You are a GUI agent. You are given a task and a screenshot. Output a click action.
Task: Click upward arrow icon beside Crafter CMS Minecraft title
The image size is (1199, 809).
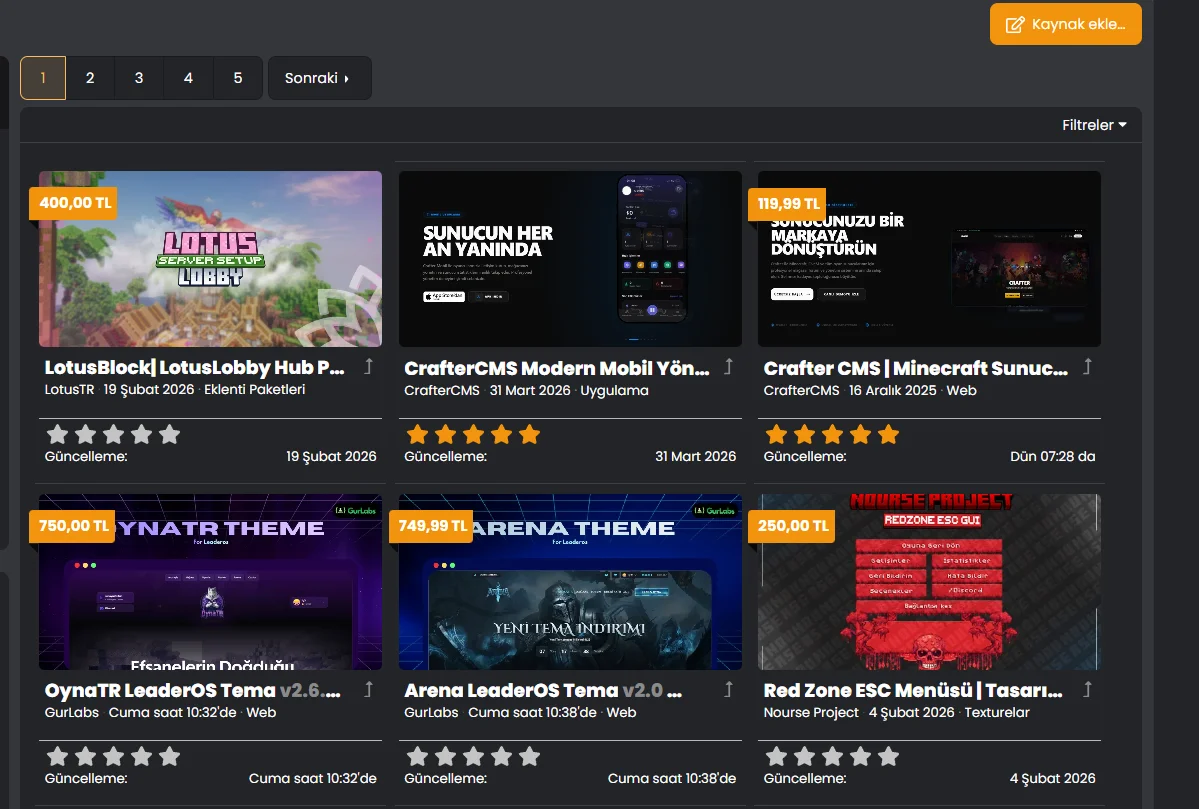(1087, 366)
